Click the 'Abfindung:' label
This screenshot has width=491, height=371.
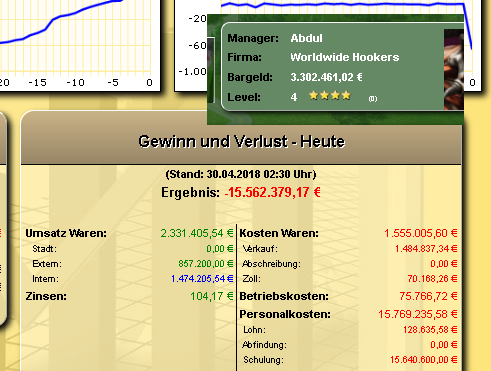[x=264, y=345]
